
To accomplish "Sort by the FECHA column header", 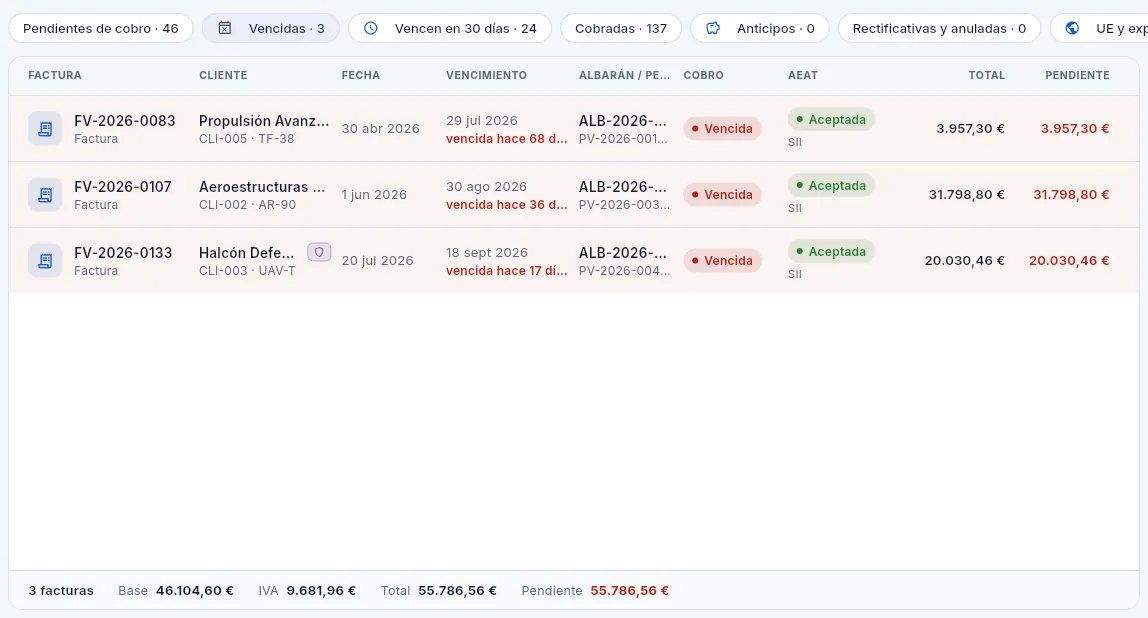I will tap(361, 75).
